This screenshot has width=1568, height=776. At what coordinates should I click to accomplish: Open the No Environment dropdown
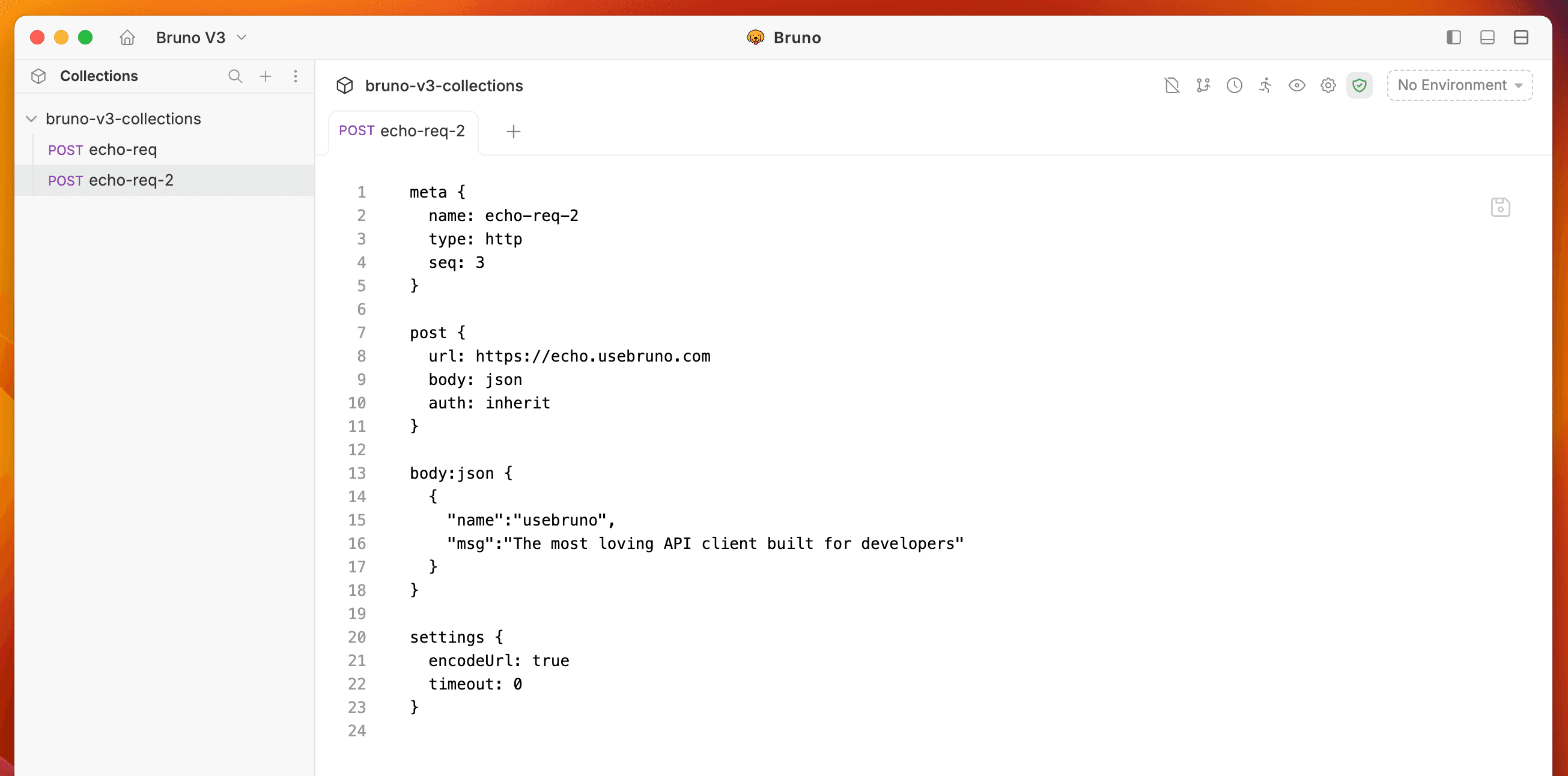1459,85
